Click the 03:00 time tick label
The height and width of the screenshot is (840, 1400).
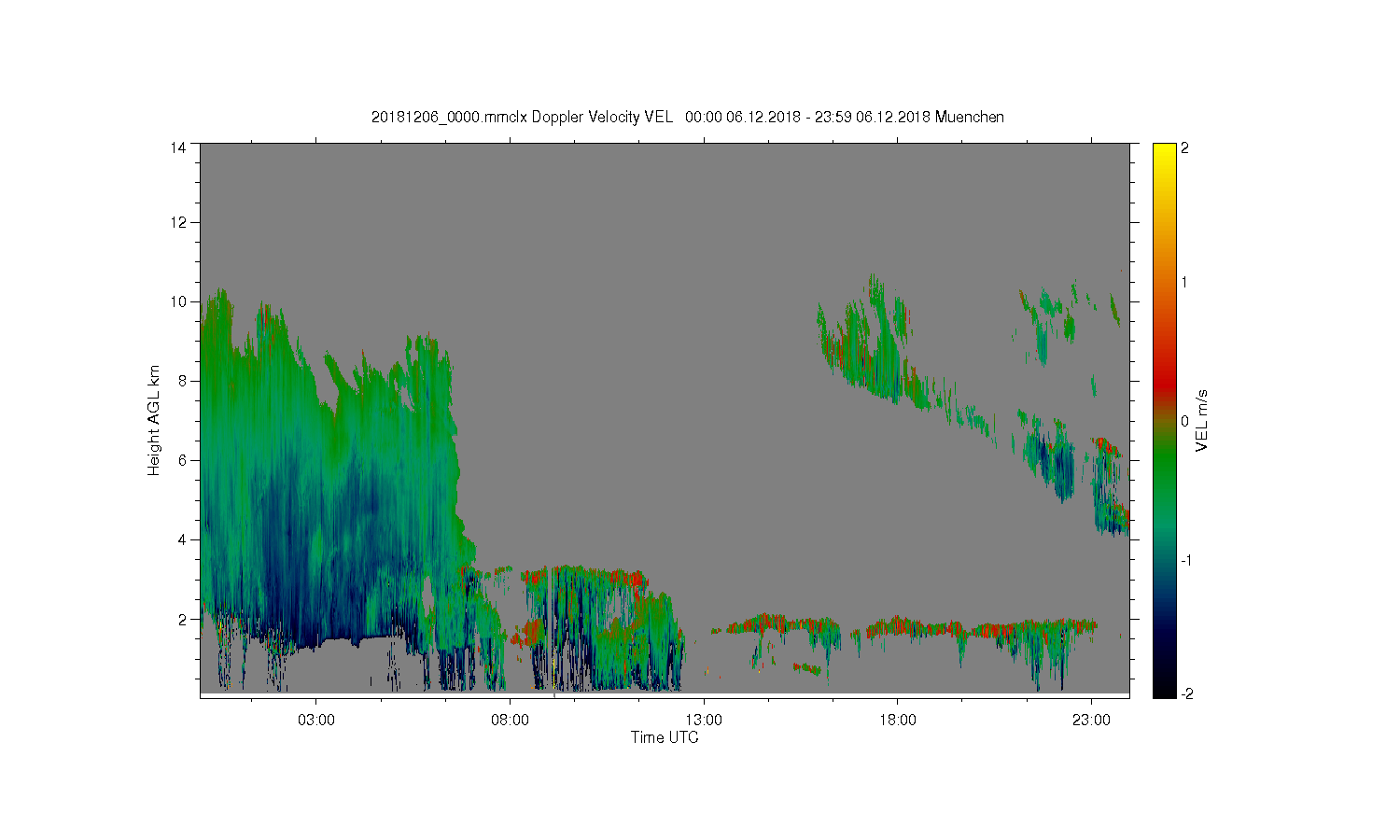(x=316, y=720)
